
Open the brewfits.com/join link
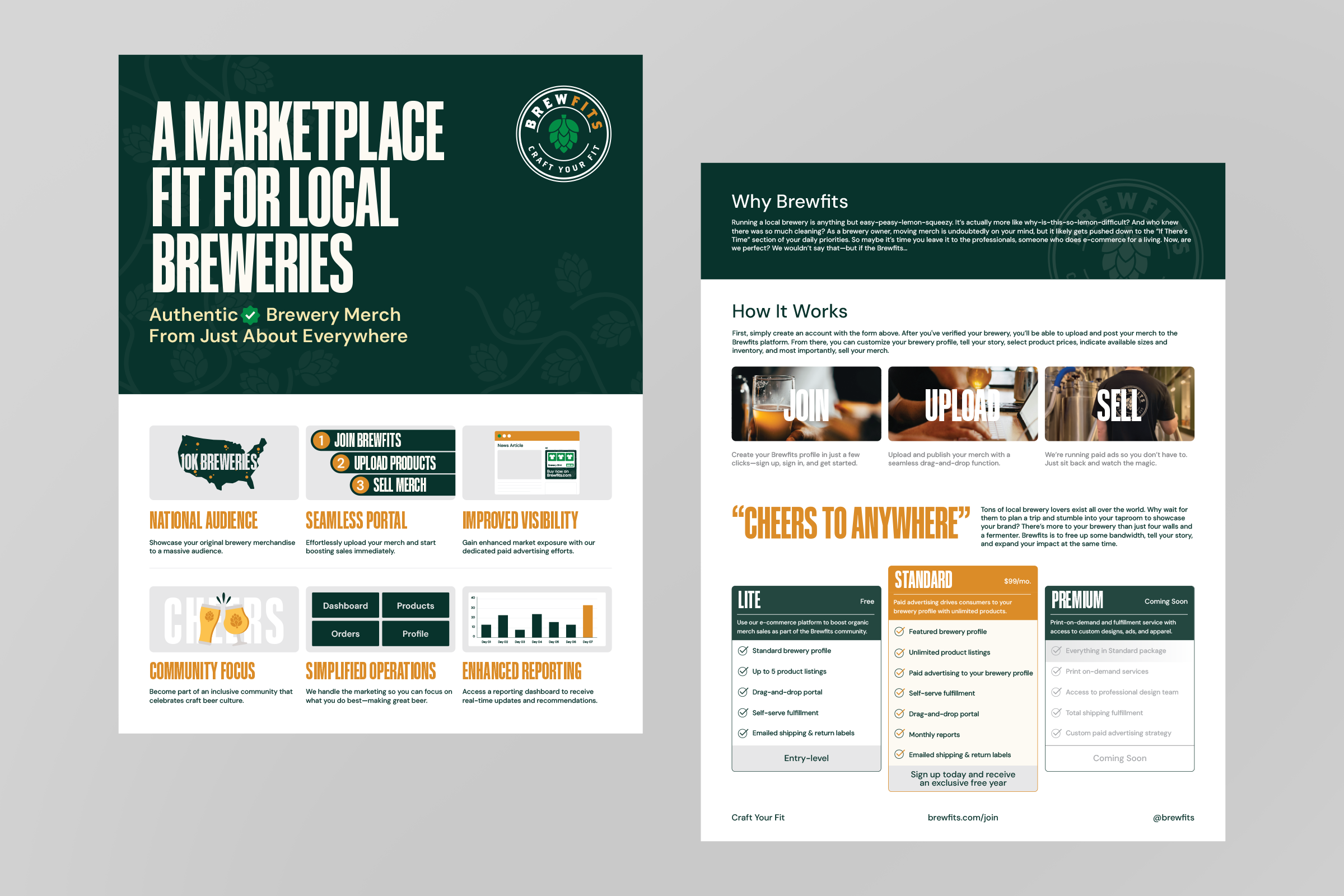[962, 818]
